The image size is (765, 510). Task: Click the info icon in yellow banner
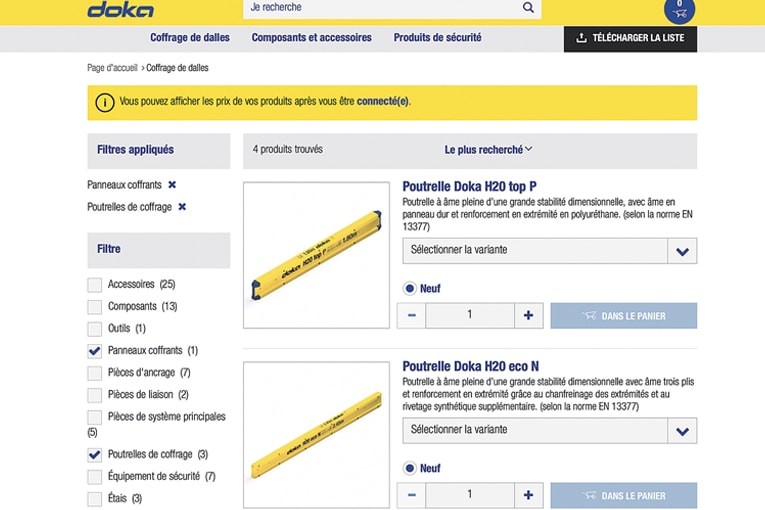tap(105, 103)
